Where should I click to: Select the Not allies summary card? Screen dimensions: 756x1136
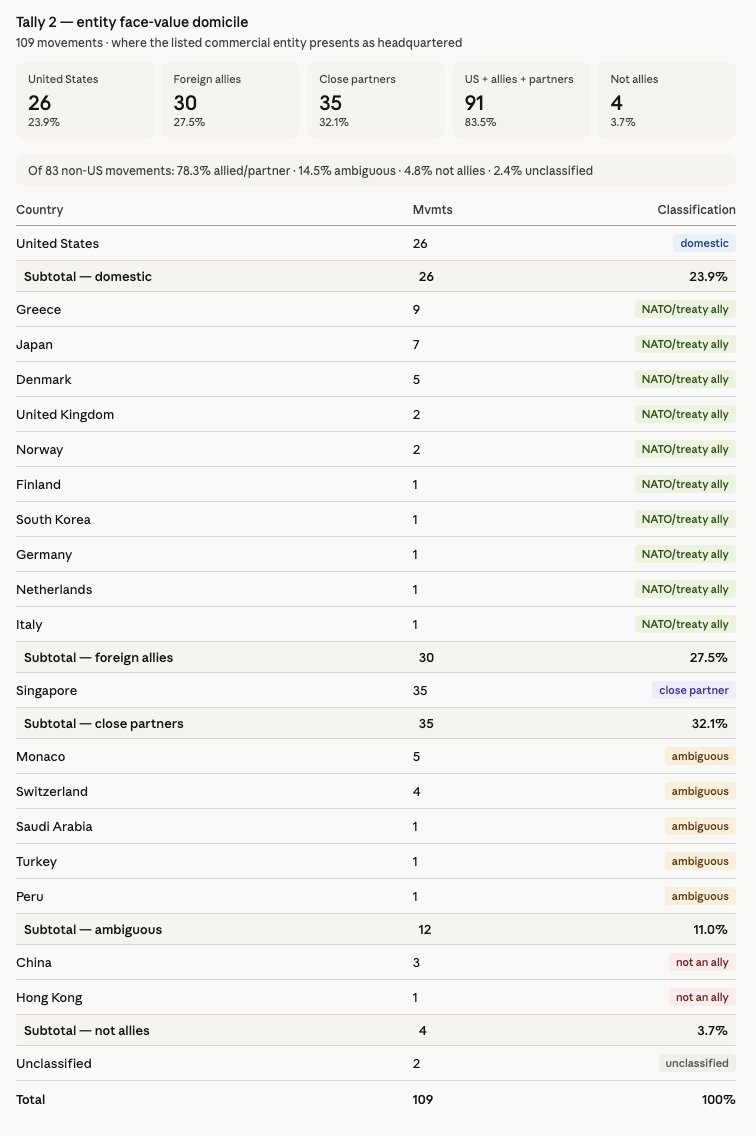667,100
